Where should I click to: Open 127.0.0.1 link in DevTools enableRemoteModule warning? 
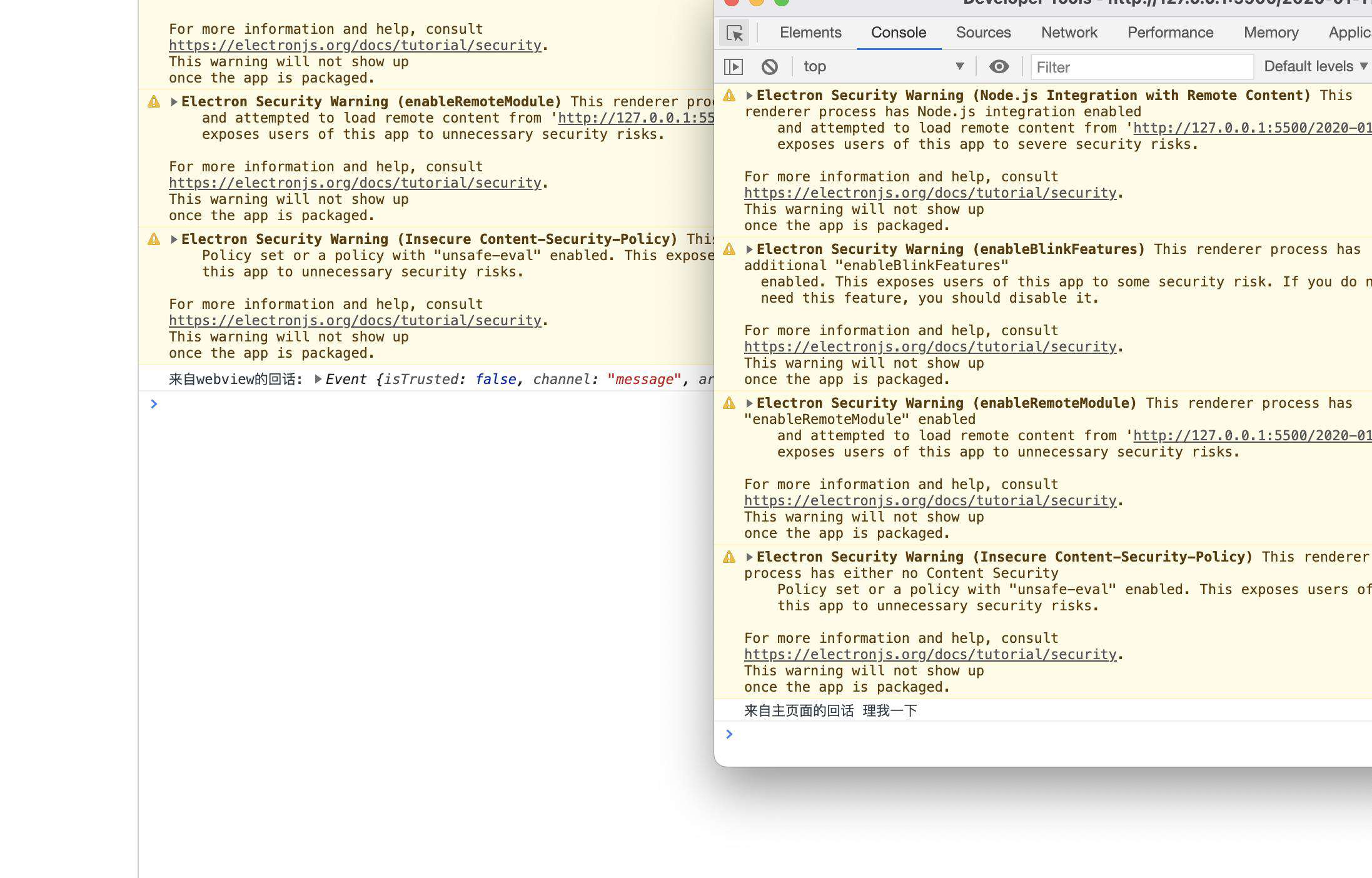pyautogui.click(x=1252, y=436)
